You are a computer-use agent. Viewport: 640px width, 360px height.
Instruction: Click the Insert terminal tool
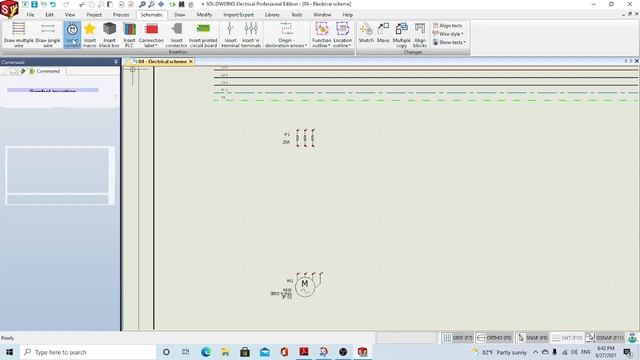230,35
